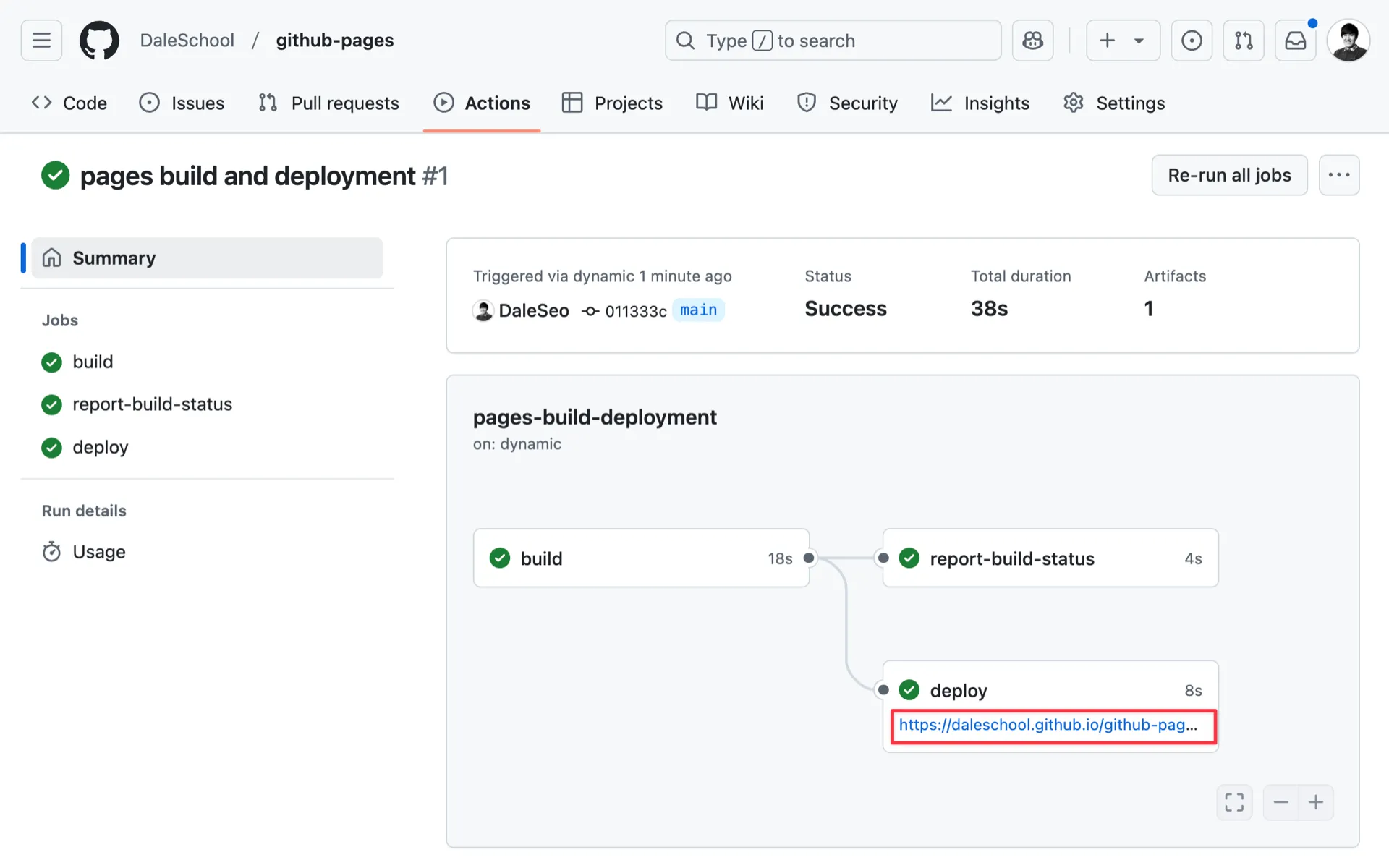
Task: Open your profile avatar menu
Action: 1348,41
